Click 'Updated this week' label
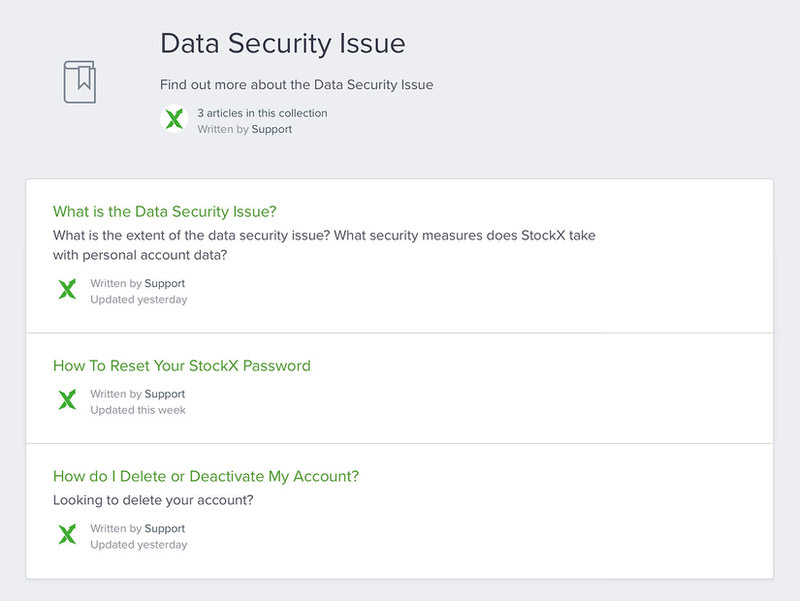800x601 pixels. click(138, 410)
